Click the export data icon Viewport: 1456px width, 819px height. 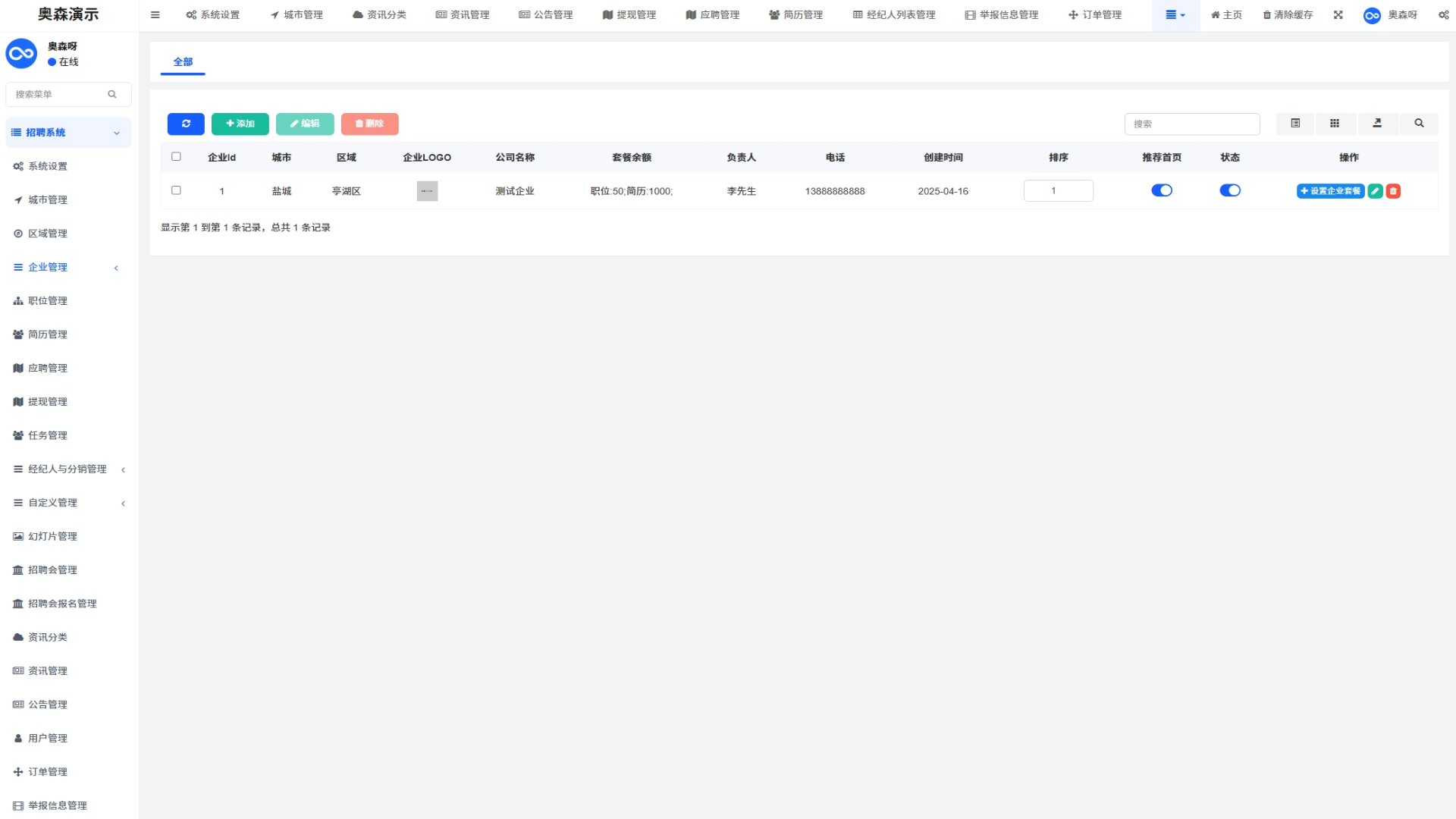coord(1377,124)
